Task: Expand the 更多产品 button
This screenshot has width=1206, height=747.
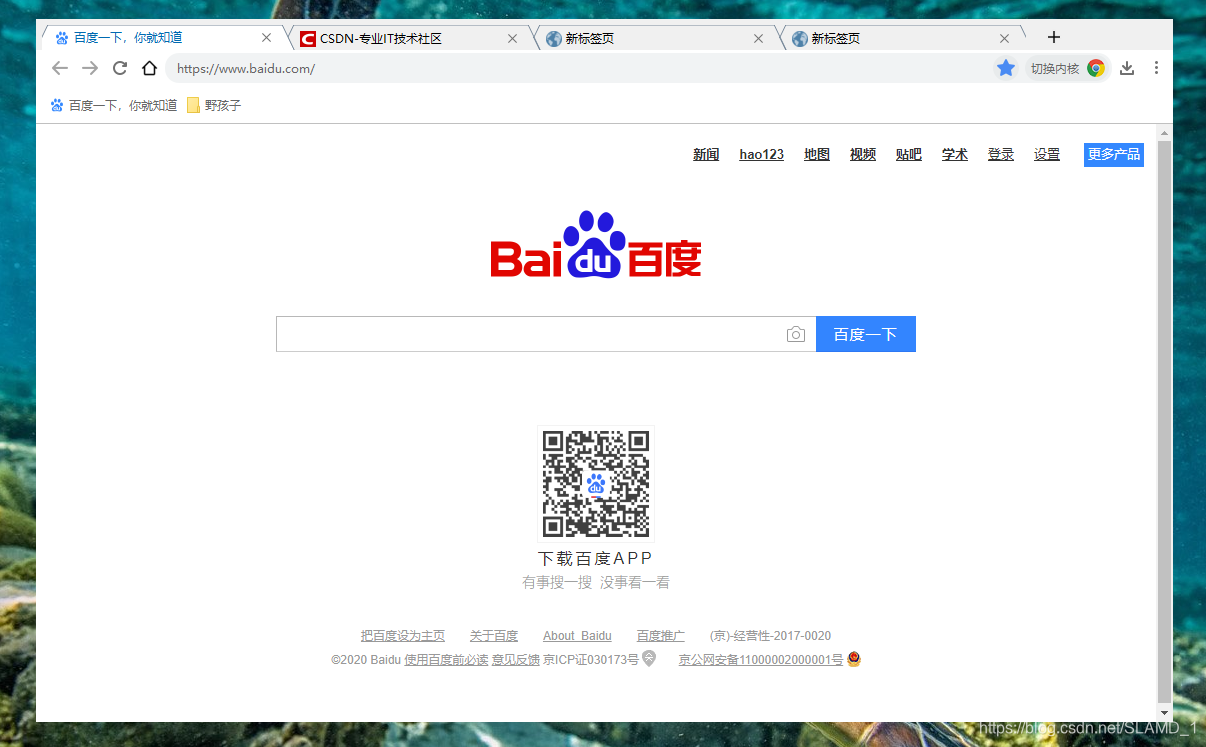Action: pos(1114,154)
